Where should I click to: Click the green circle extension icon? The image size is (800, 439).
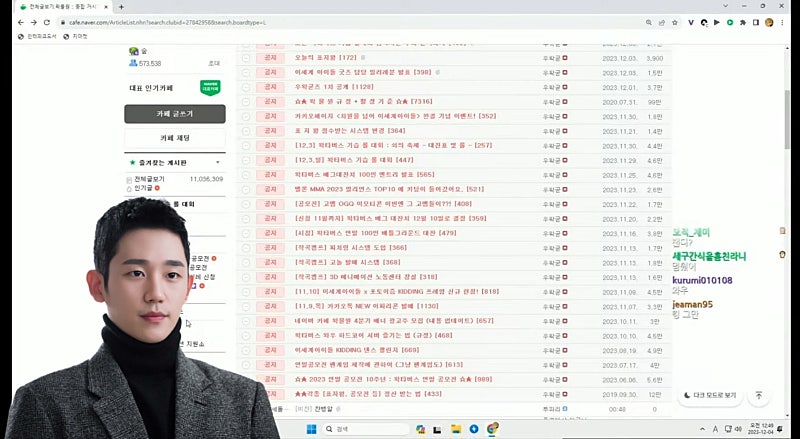click(730, 22)
